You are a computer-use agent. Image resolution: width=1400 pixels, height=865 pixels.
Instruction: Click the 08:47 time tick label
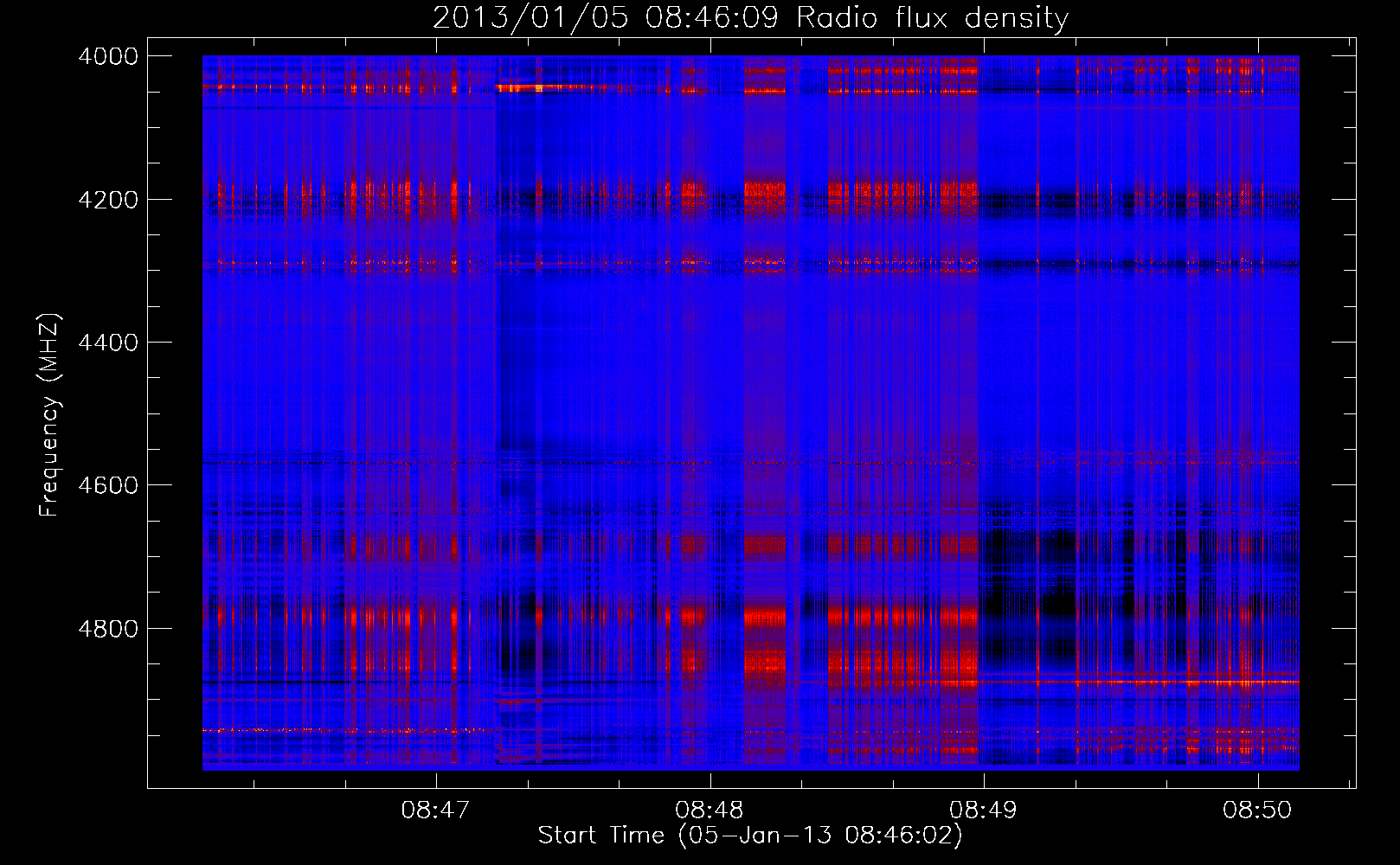click(435, 811)
